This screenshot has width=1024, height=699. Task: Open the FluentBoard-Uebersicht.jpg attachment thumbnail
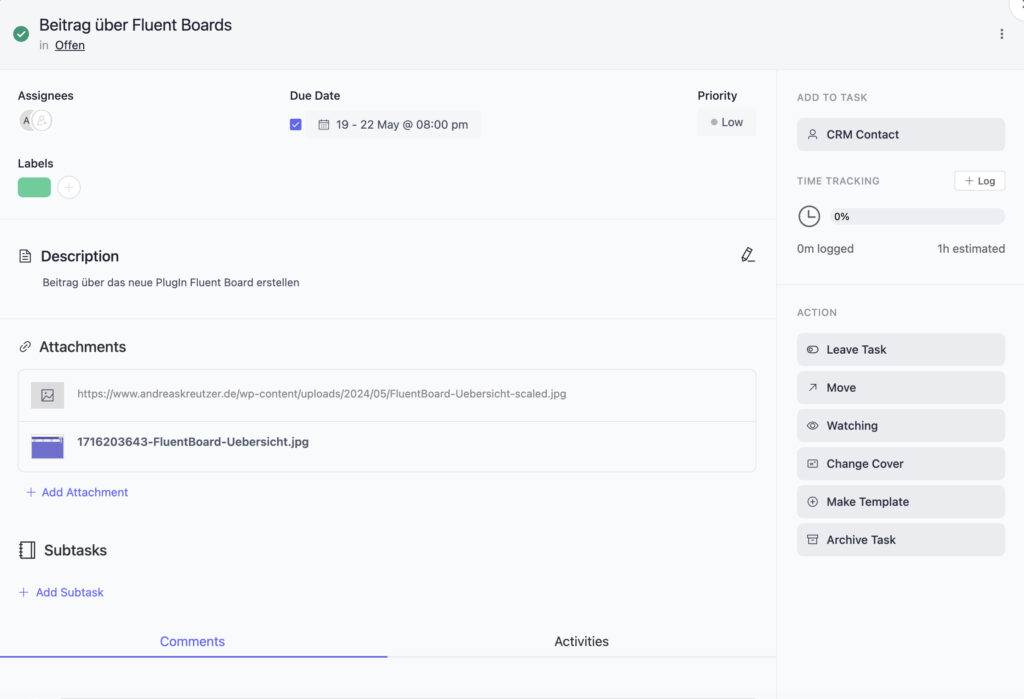coord(47,442)
